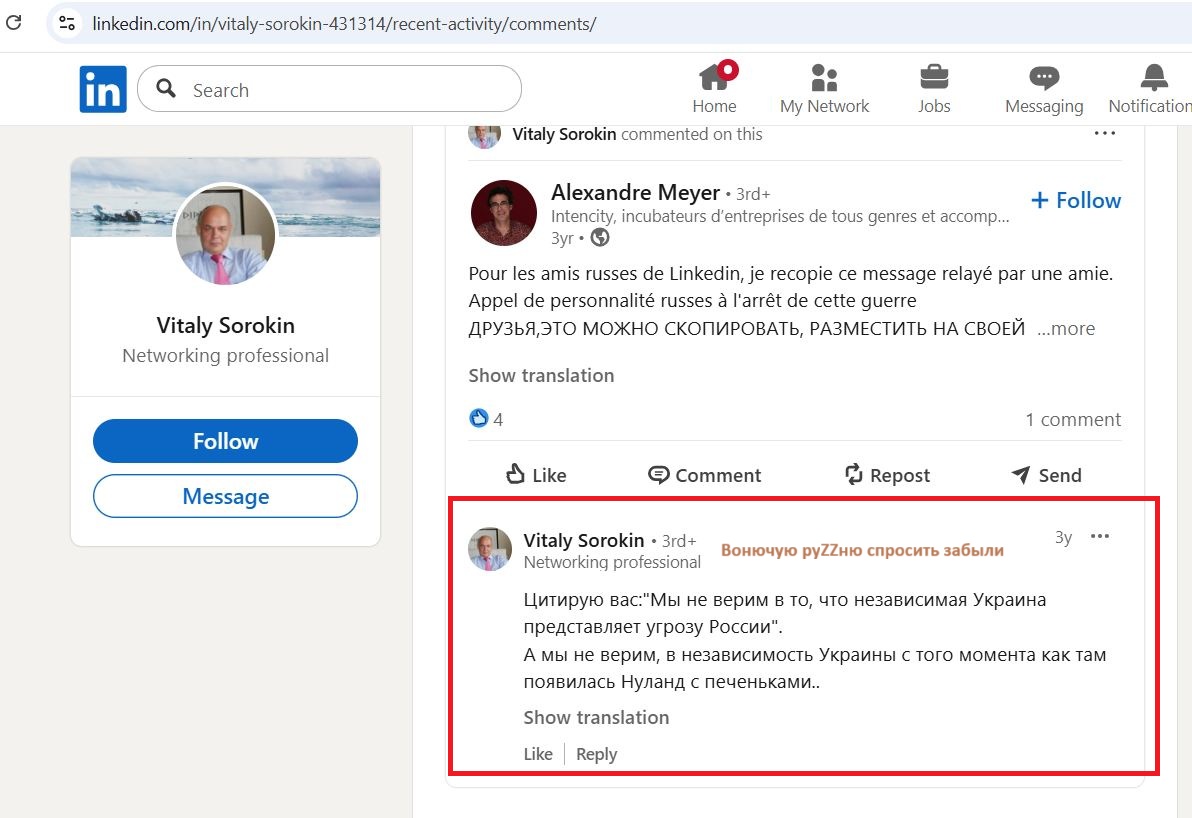Open the Home feed

pos(714,88)
